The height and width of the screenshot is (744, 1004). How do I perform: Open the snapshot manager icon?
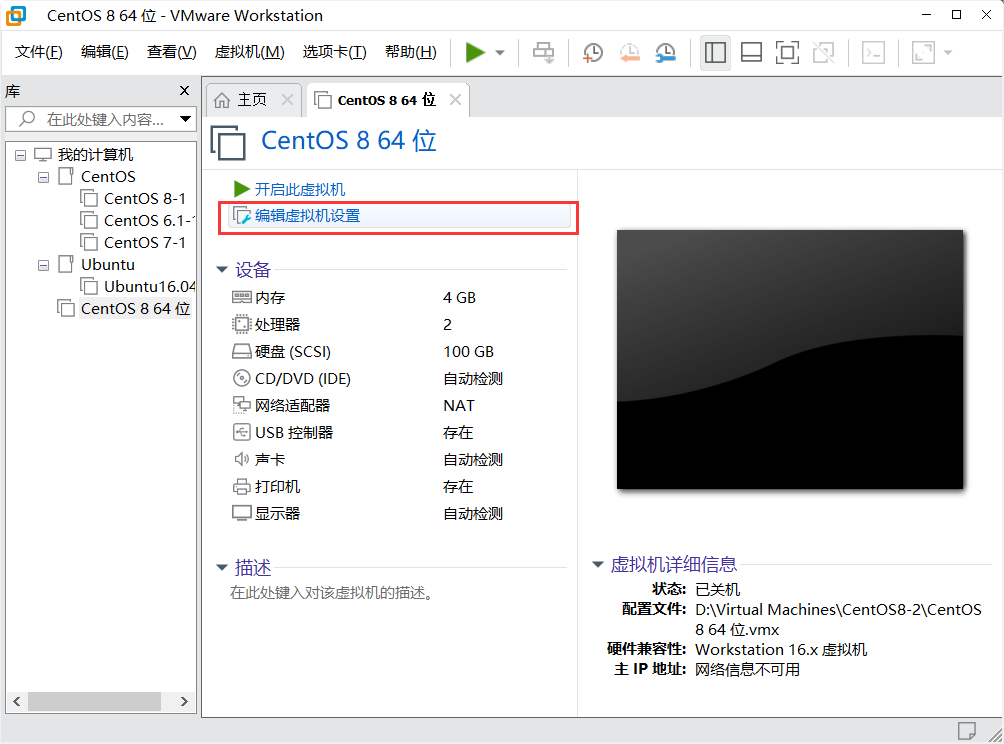[x=666, y=53]
